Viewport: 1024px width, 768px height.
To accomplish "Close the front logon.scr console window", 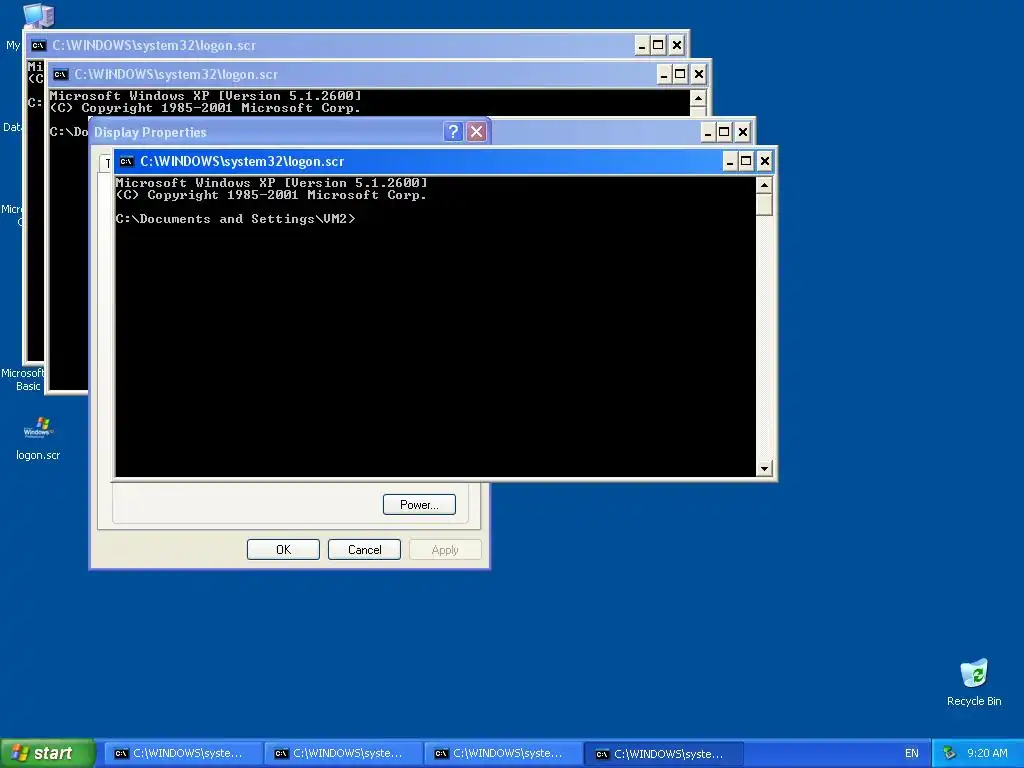I will click(x=765, y=161).
